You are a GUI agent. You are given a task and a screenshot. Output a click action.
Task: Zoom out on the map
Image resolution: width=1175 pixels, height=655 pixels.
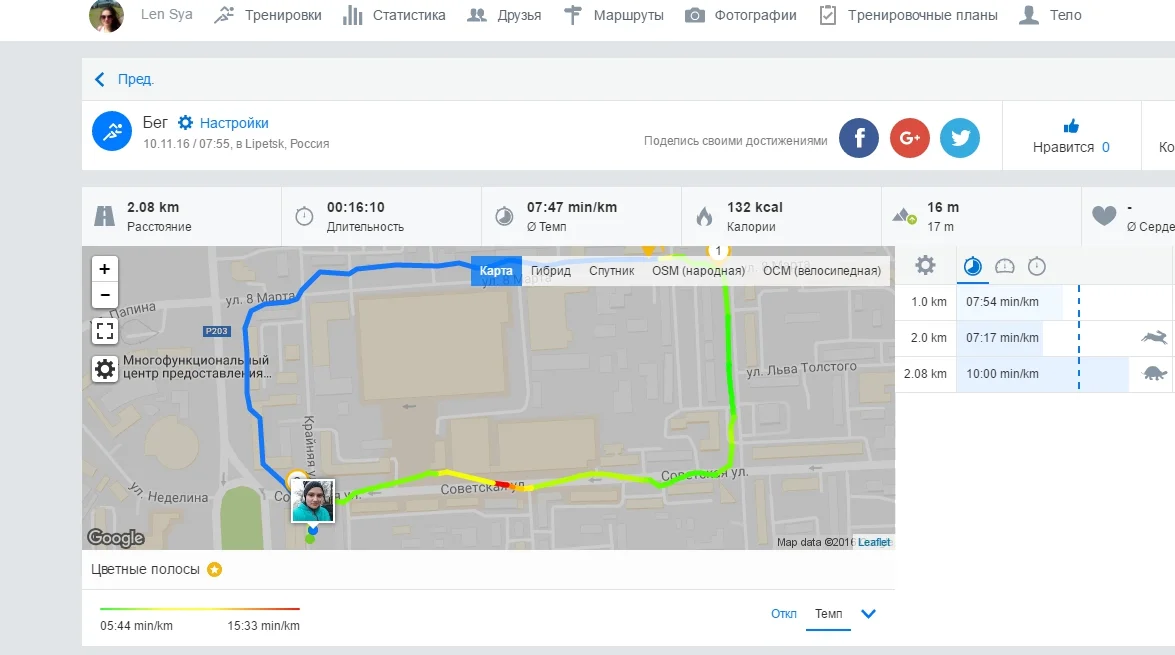tap(105, 295)
